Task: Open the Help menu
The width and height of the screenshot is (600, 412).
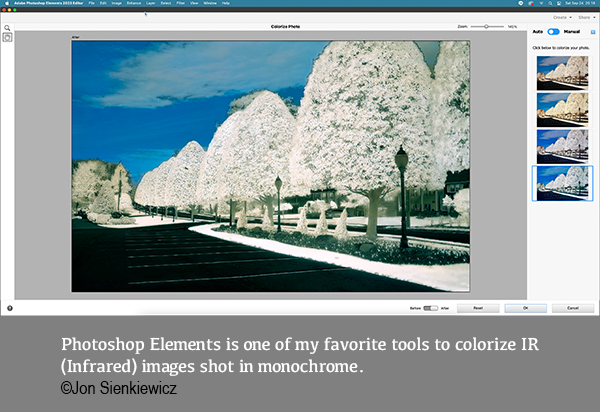Action: click(226, 3)
